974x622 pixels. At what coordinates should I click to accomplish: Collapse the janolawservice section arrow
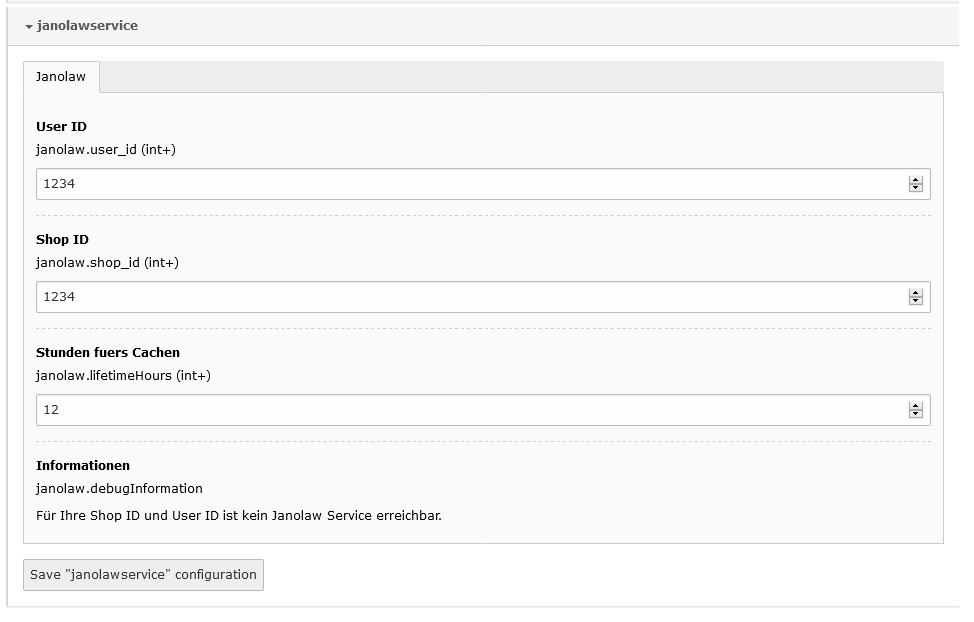coord(29,27)
